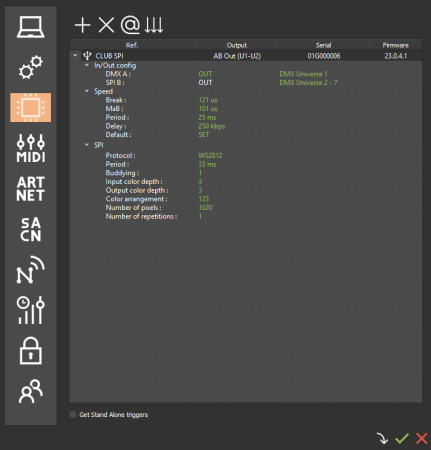431x450 pixels.
Task: Click Number of repetitions value 1
Action: coord(200,216)
